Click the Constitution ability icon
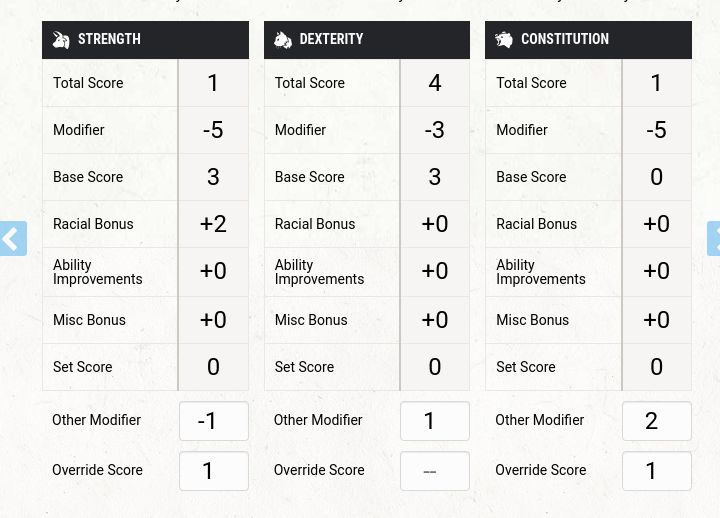The image size is (720, 518). point(504,40)
